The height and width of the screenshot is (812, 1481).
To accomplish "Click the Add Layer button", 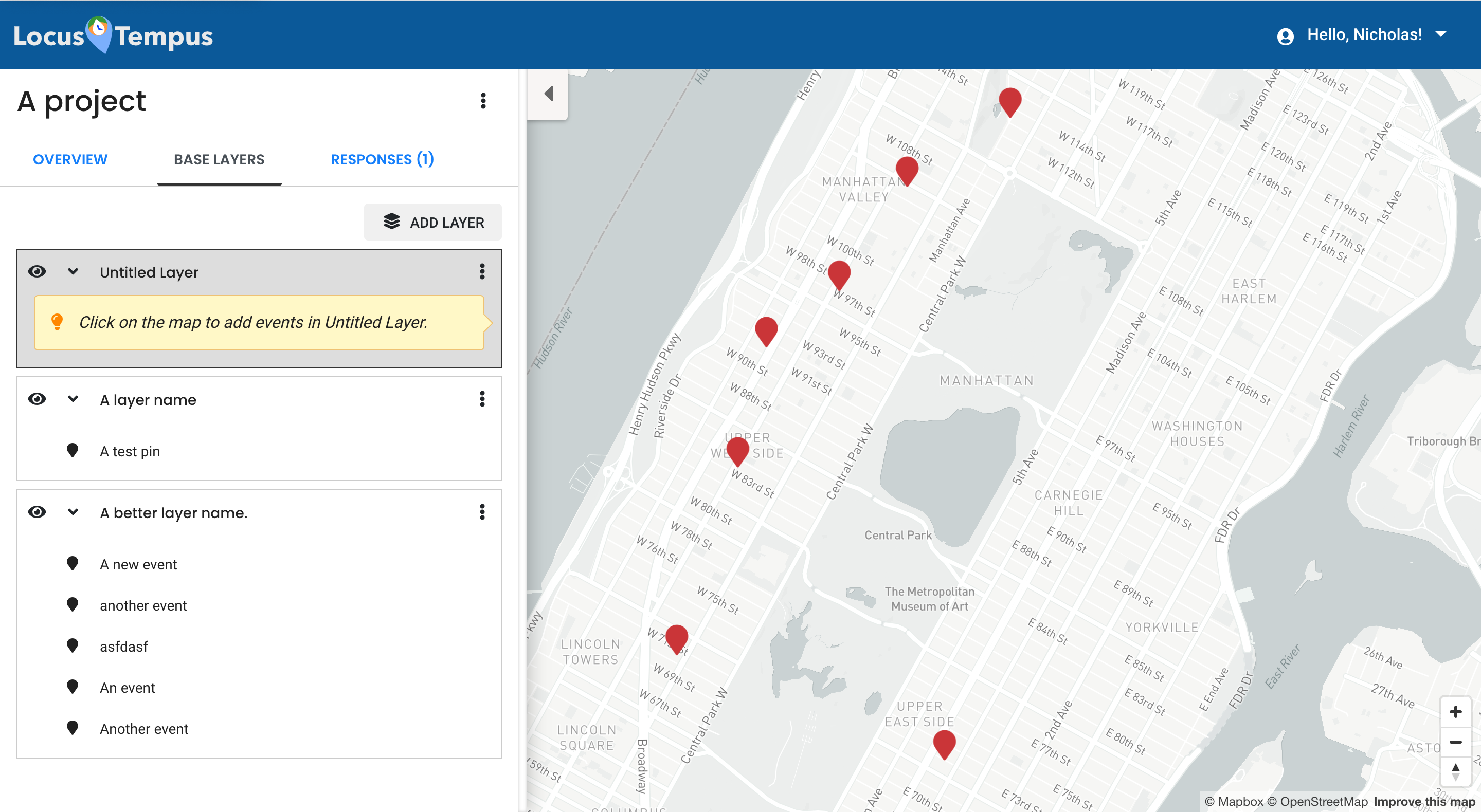I will (x=433, y=223).
